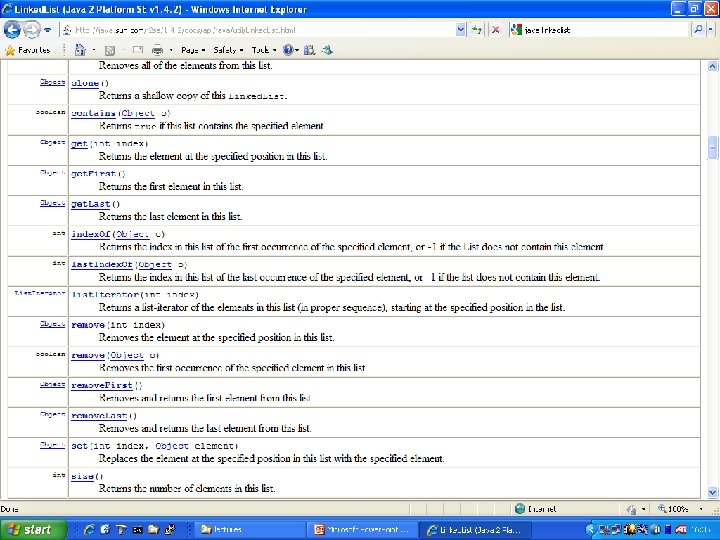Open the set(int index, Object element) link
This screenshot has width=720, height=540.
79,446
